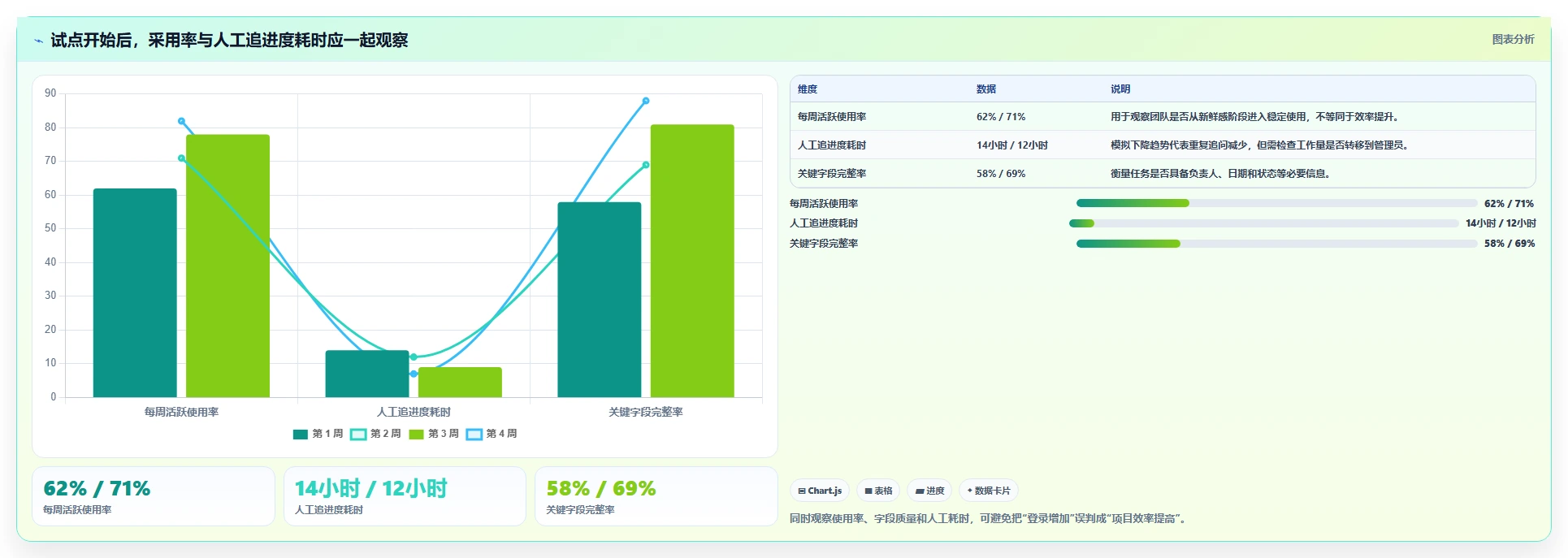The width and height of the screenshot is (1568, 558).
Task: Click the teal line point near 71 on 每周活跃使用率
Action: tap(181, 158)
